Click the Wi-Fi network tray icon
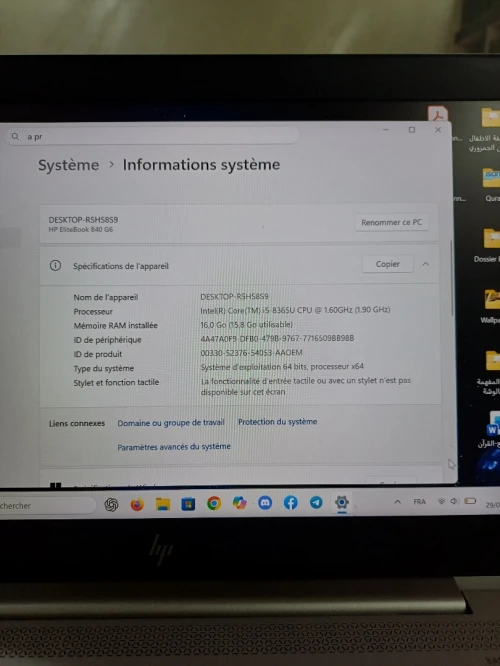500x666 pixels. tap(441, 502)
